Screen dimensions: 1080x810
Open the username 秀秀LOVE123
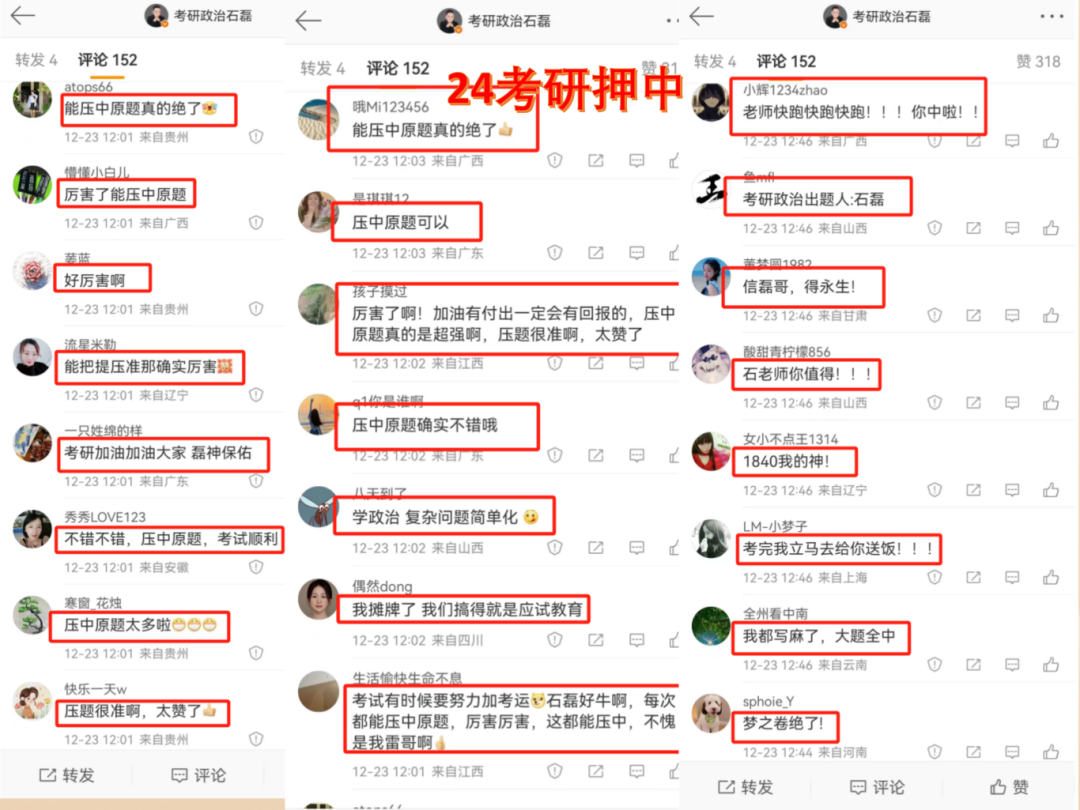tap(105, 517)
